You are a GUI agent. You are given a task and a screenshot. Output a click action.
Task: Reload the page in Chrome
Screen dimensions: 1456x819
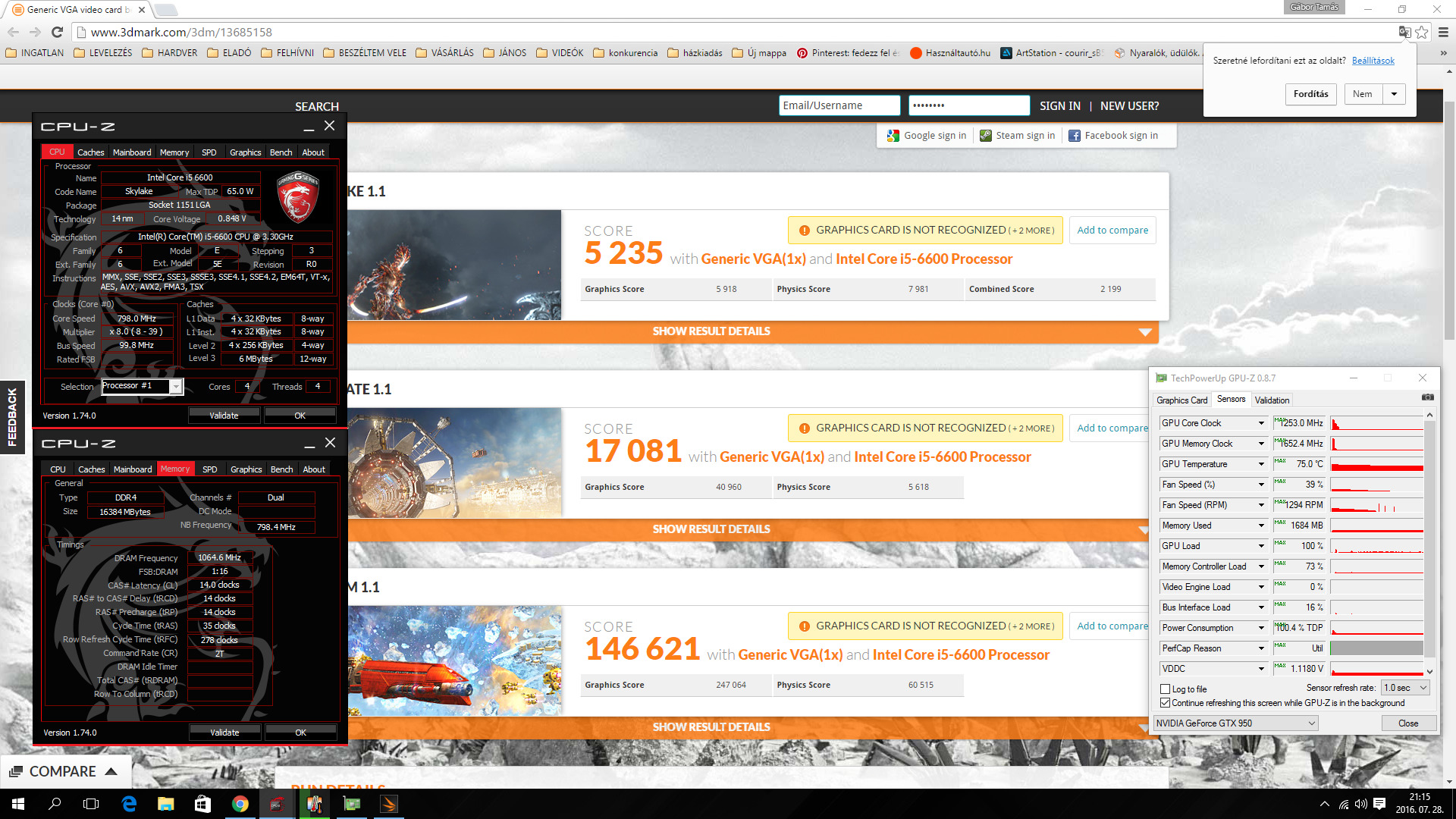pos(57,32)
